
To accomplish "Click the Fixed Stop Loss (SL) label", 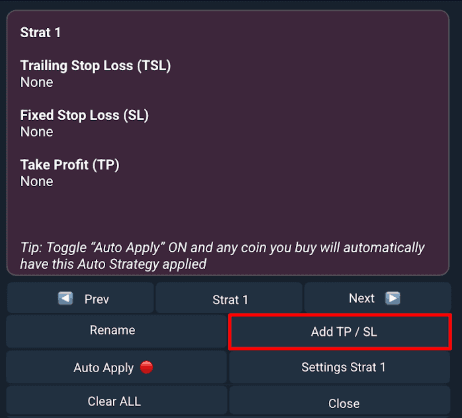I will [84, 115].
